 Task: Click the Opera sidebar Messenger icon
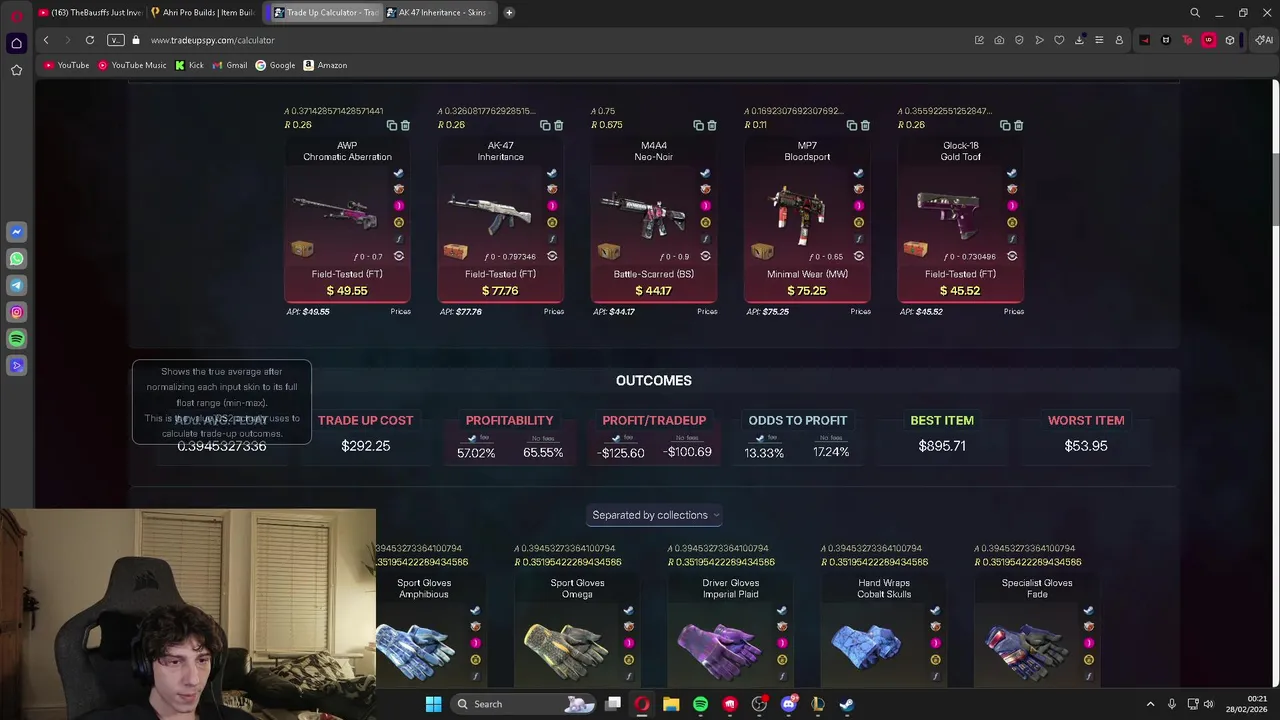point(16,232)
